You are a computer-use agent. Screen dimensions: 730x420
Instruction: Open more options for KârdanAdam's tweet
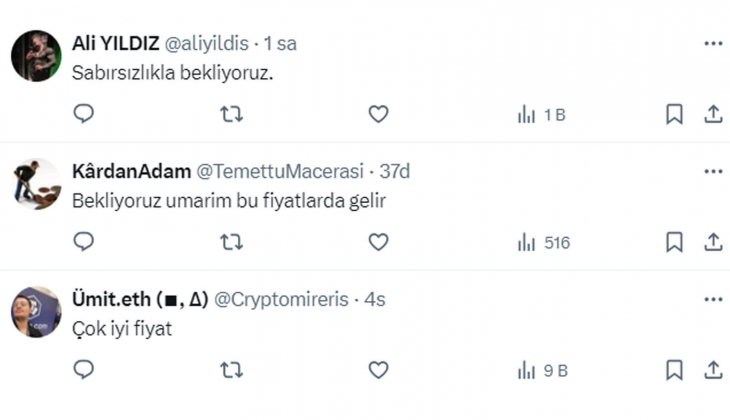click(x=713, y=172)
